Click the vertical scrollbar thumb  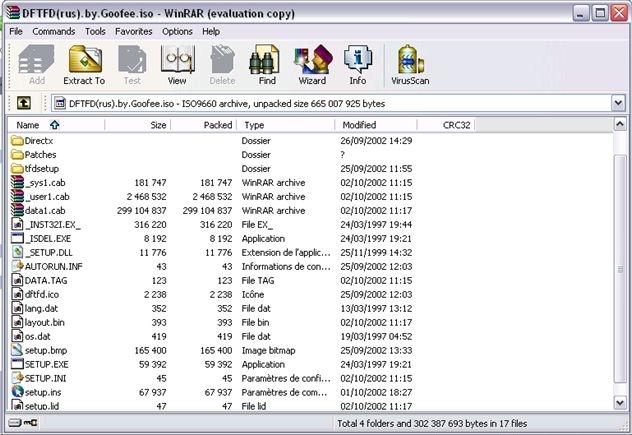coord(620,268)
